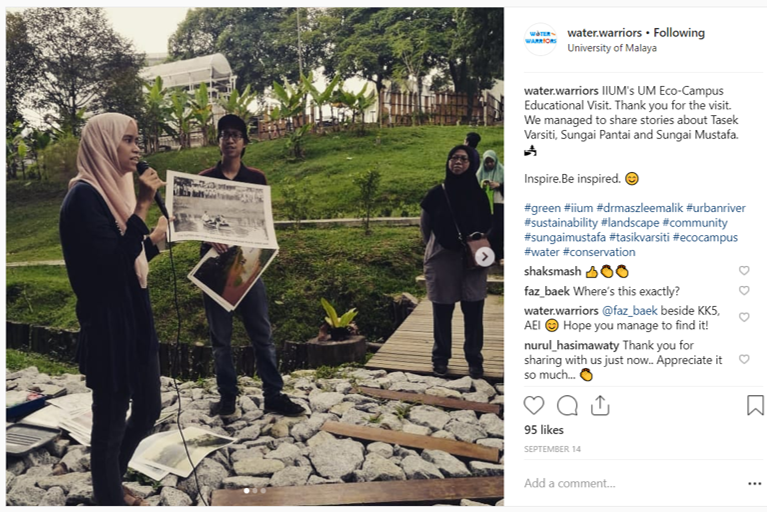Image resolution: width=767 pixels, height=512 pixels.
Task: Like the shaksmash comment heart
Action: [x=744, y=270]
